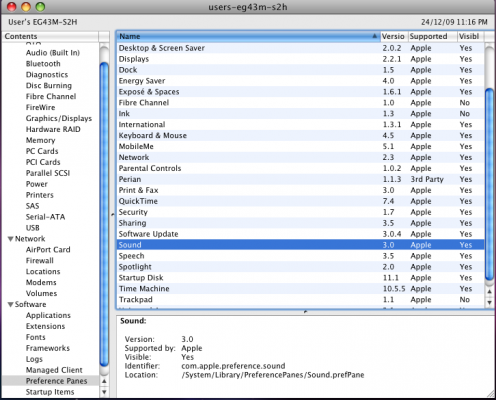
Task: Select the QuickTime row
Action: point(300,201)
